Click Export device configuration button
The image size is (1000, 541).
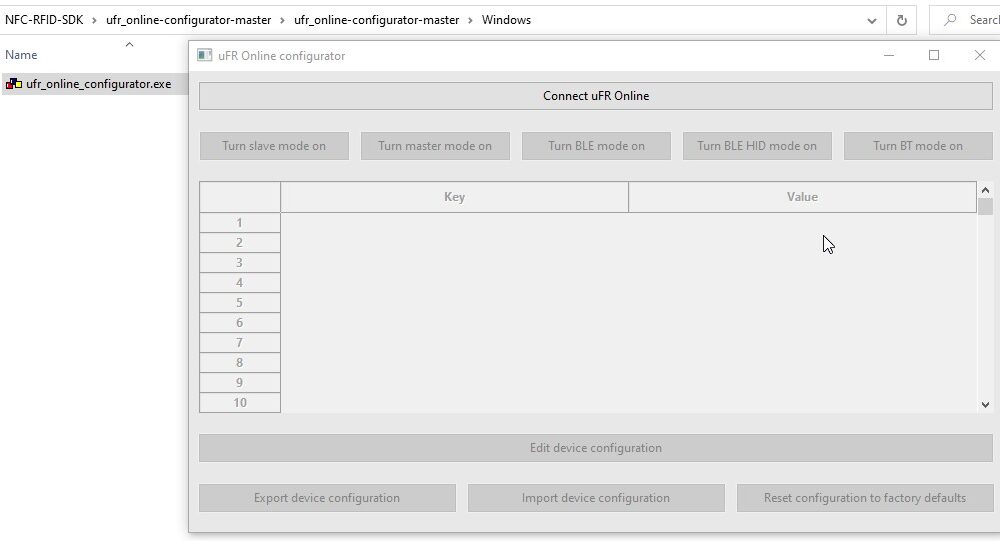pyautogui.click(x=327, y=498)
